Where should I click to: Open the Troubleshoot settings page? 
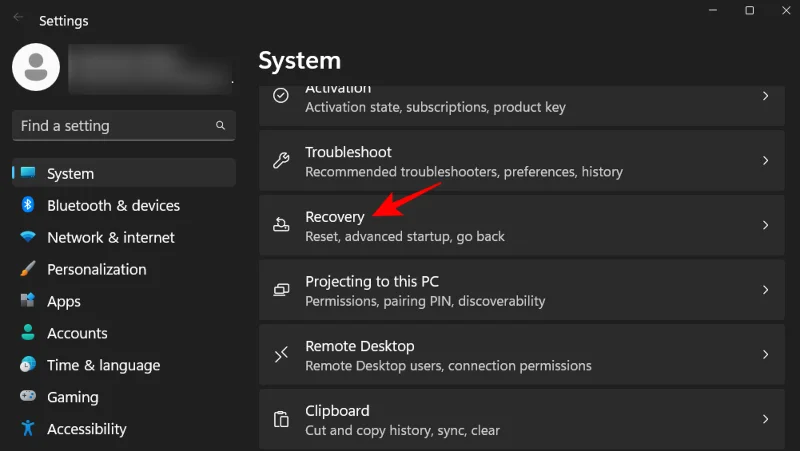click(x=521, y=160)
